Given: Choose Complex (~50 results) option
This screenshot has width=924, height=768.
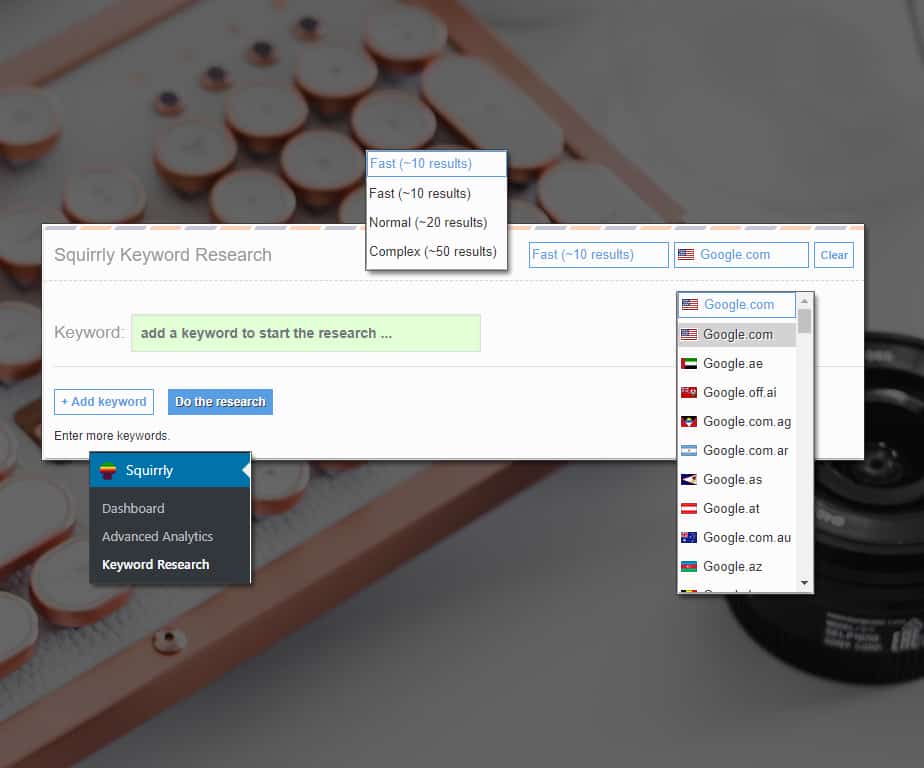Looking at the screenshot, I should pos(436,252).
